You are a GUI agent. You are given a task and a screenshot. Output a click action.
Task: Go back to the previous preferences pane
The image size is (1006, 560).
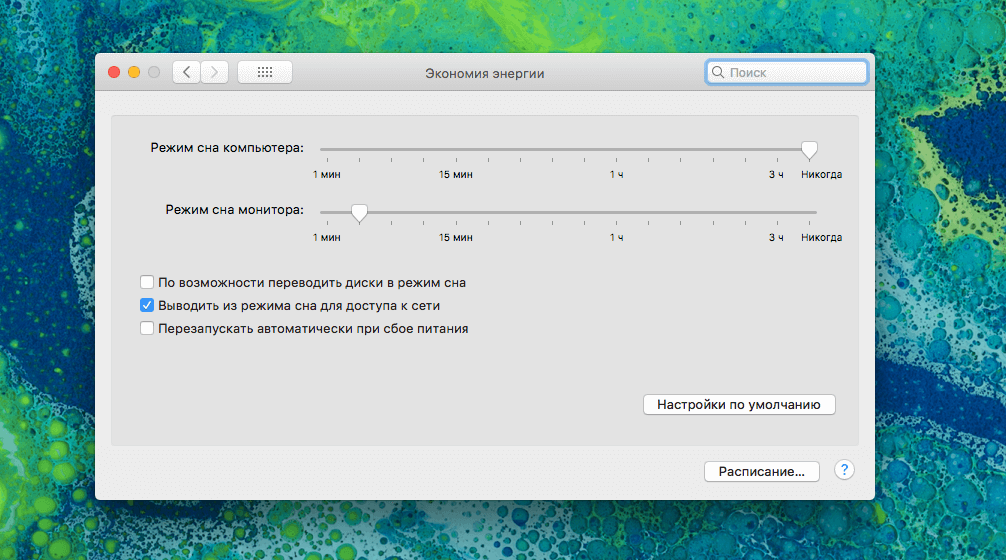(x=186, y=72)
